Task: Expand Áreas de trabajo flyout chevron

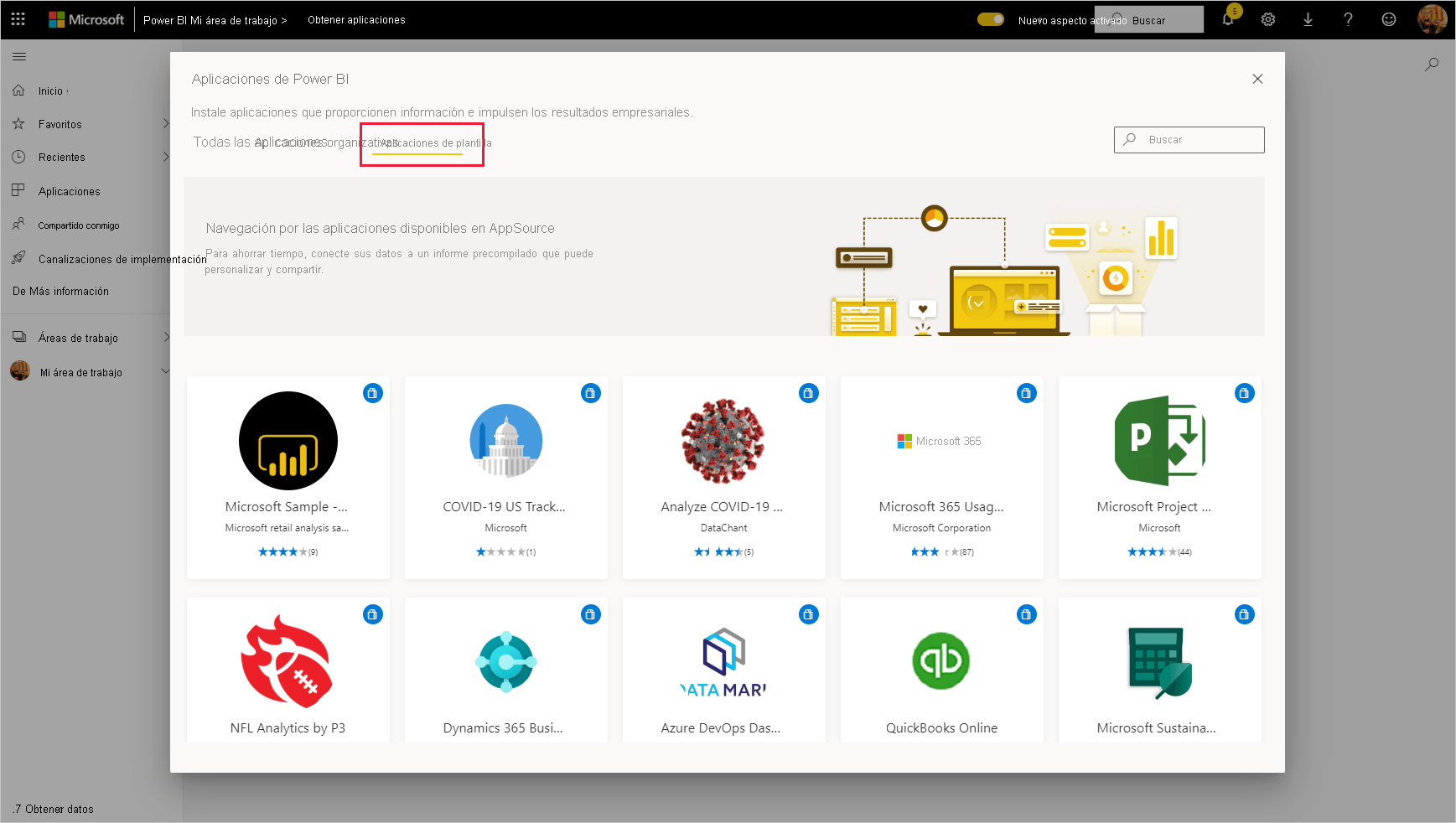Action: point(166,337)
